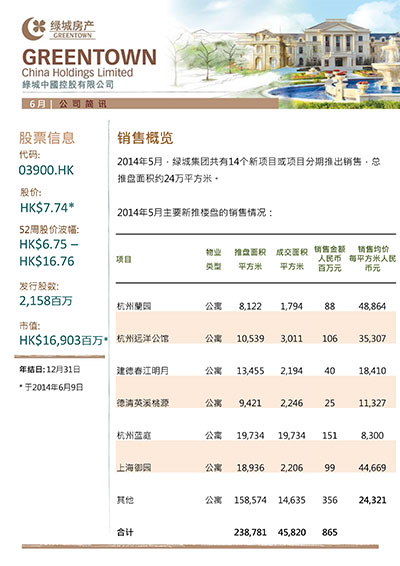Select the 上海御园 project name
The height and width of the screenshot is (566, 400).
point(134,467)
